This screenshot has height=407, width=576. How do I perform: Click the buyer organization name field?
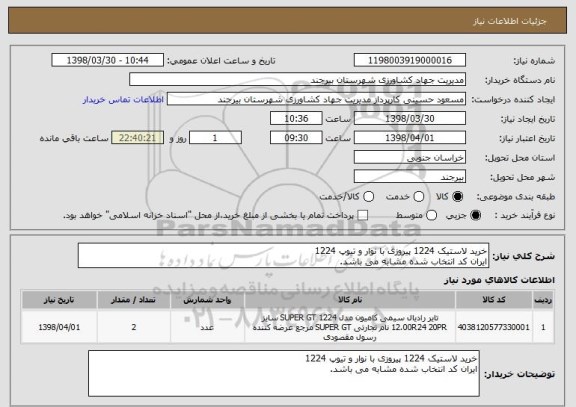pos(298,80)
